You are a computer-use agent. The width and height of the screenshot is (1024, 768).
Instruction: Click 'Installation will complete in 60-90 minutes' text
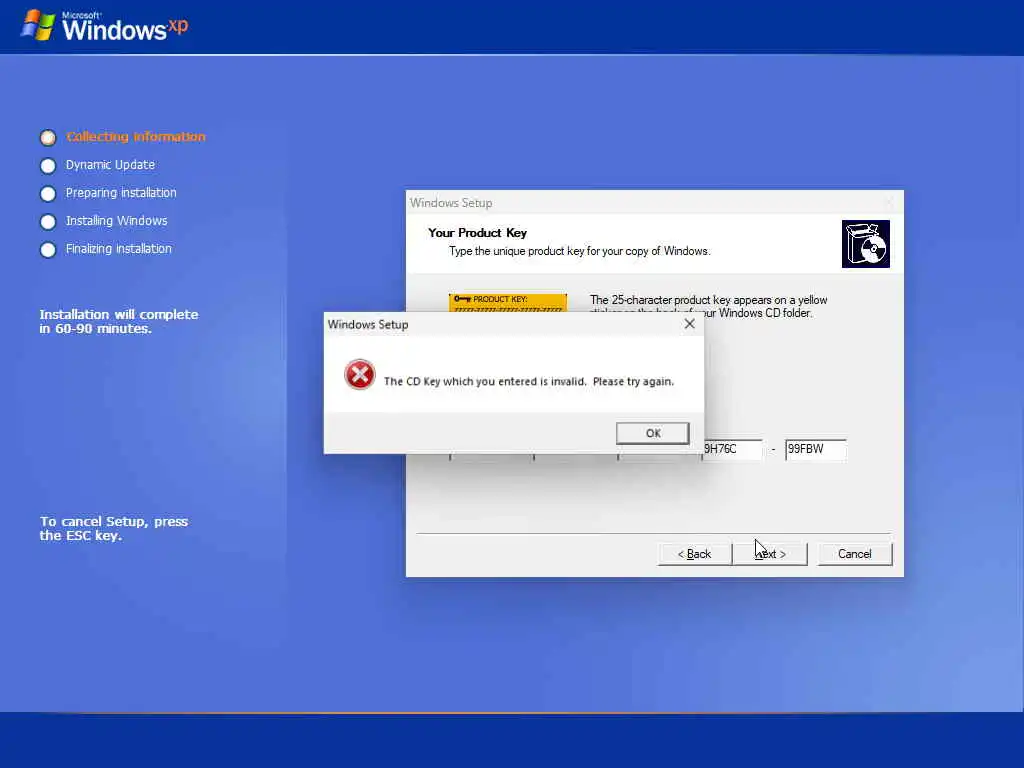click(119, 321)
